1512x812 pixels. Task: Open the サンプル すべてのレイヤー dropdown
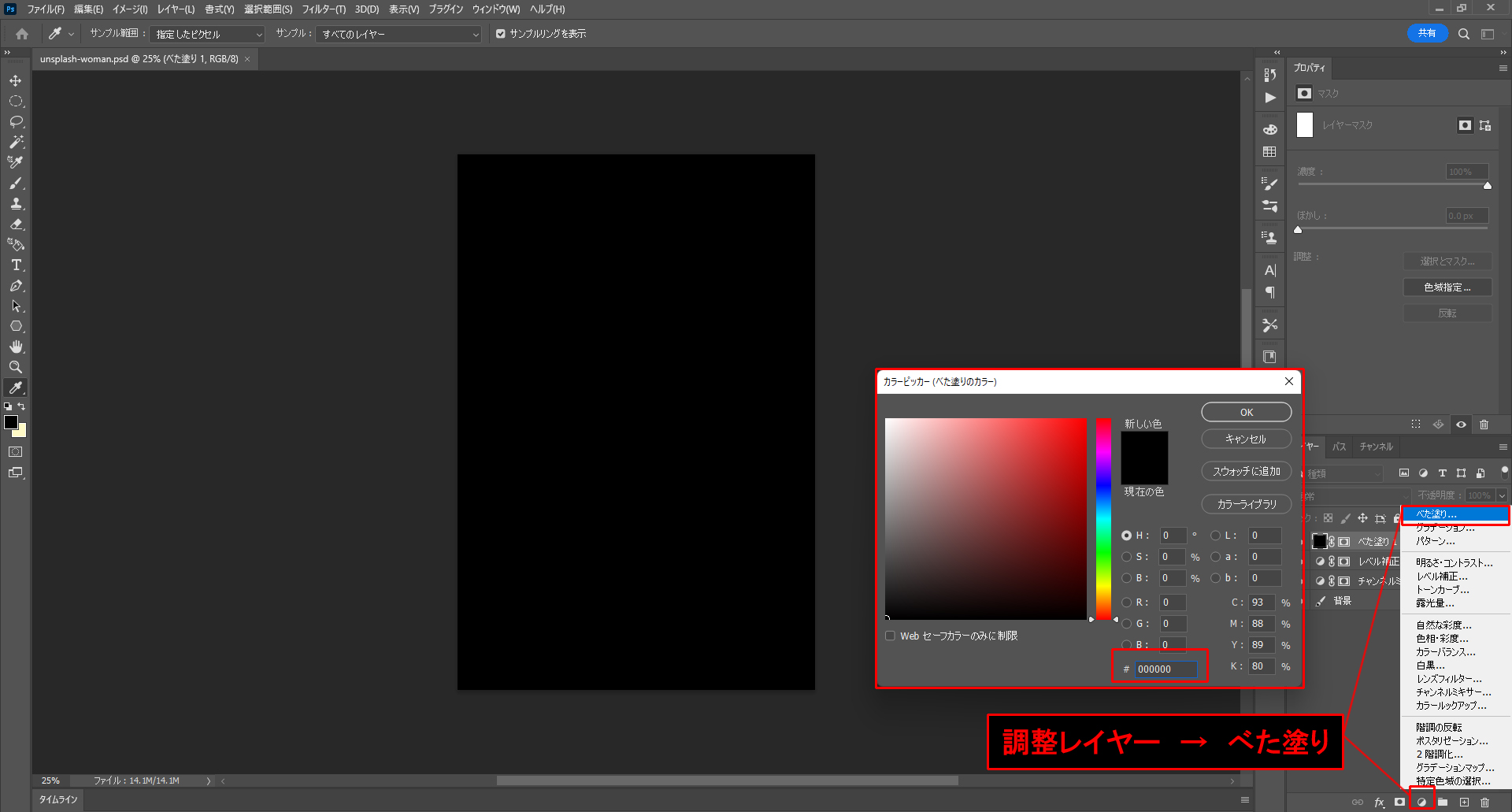pos(398,35)
